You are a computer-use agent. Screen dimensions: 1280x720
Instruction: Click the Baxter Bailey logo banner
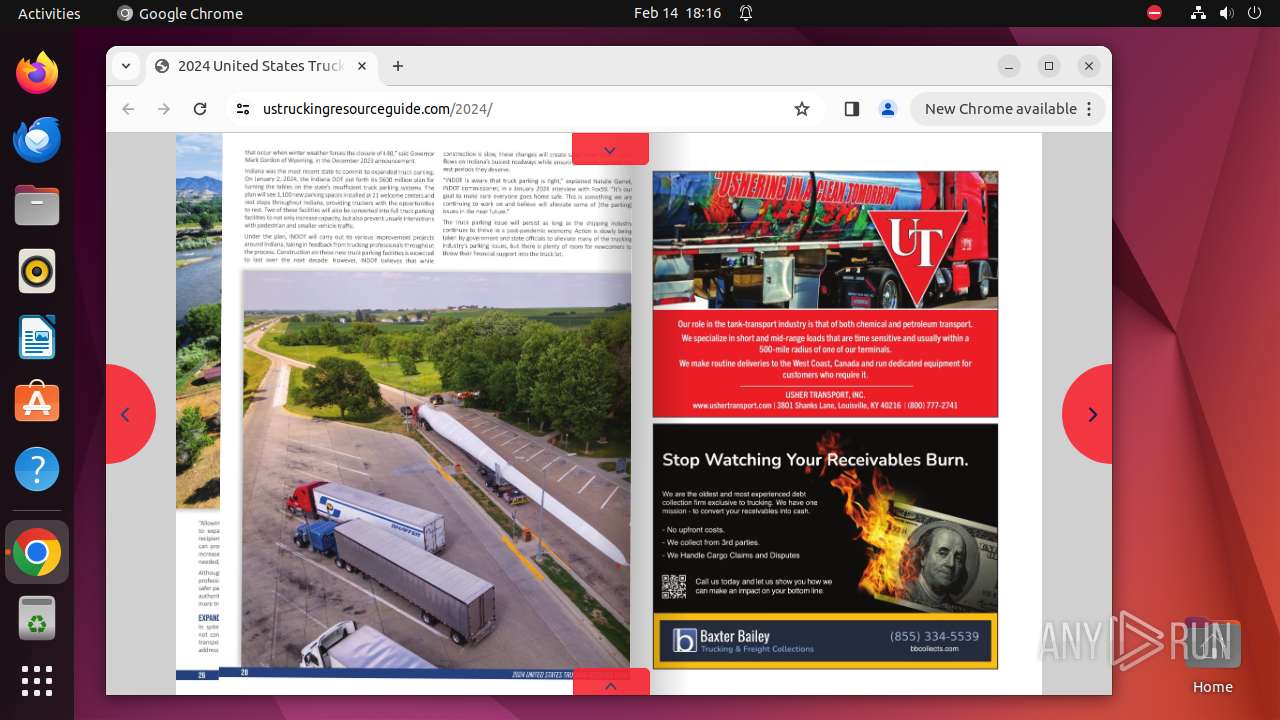825,640
